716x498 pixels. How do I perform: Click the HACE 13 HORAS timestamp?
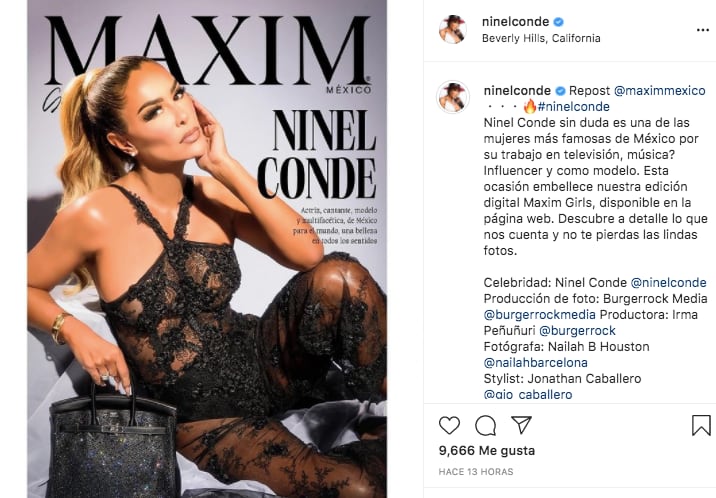476,472
